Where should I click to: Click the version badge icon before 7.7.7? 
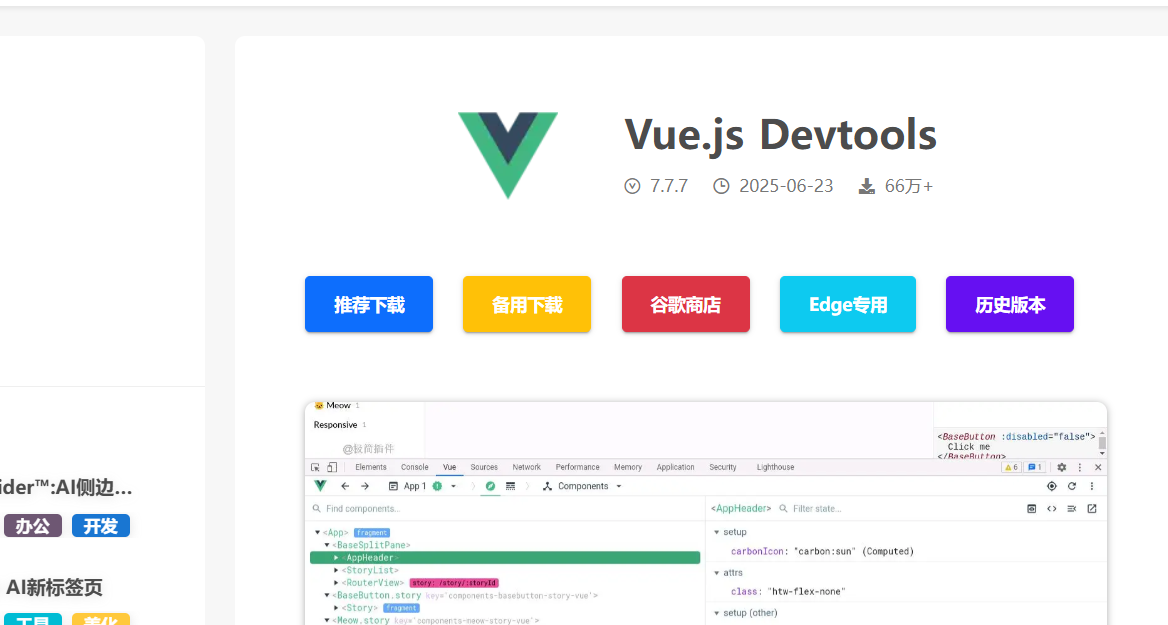(632, 186)
